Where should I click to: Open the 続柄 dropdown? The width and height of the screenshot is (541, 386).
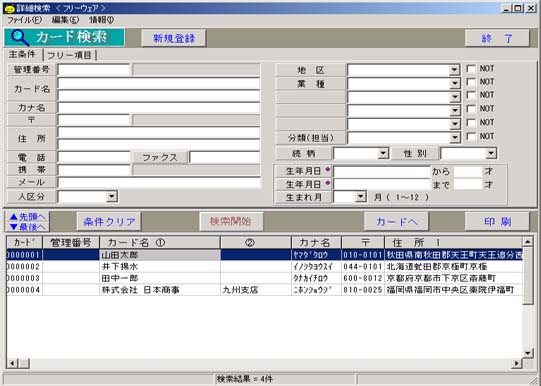click(x=383, y=153)
